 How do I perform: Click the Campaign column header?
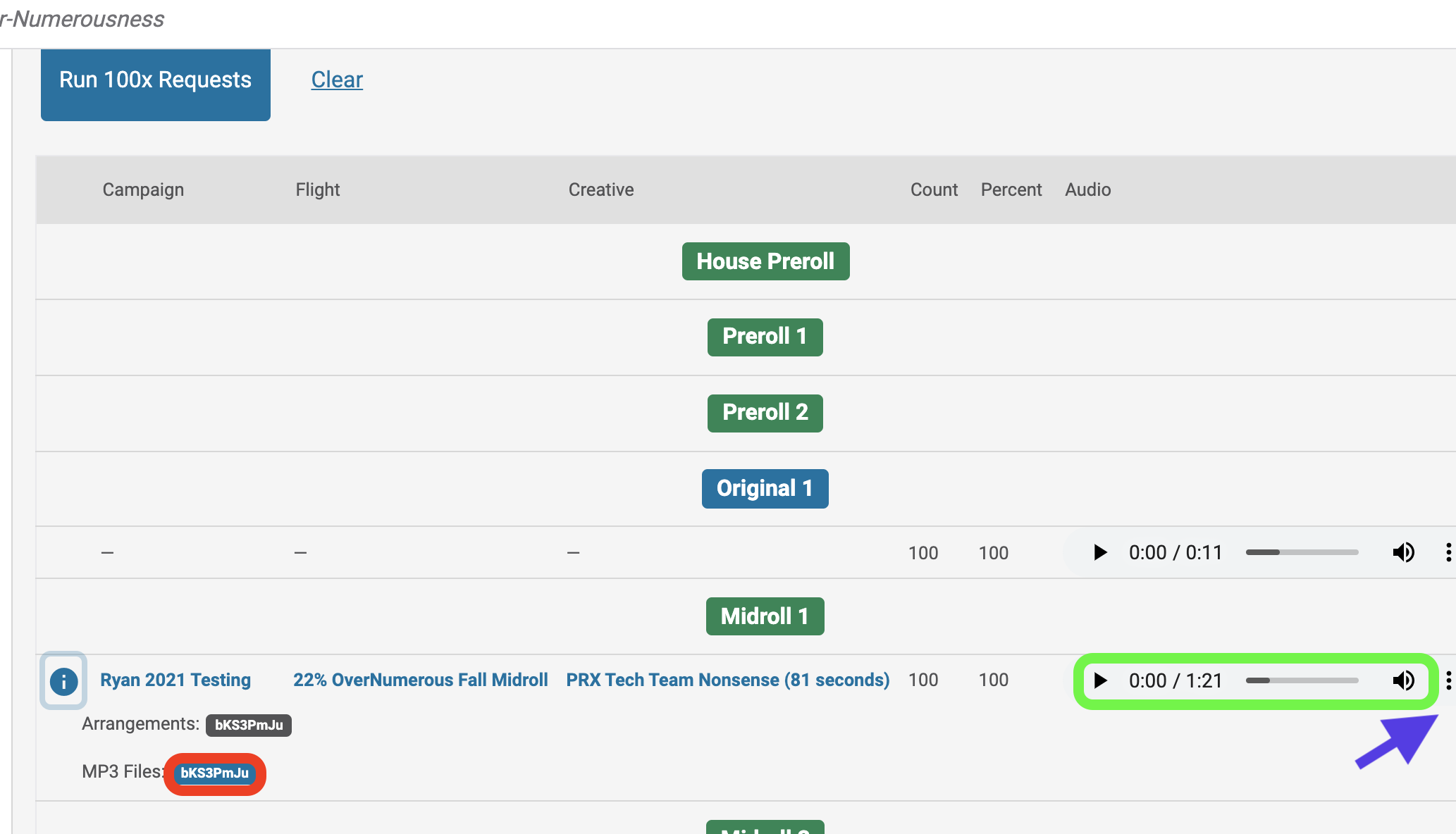point(143,189)
